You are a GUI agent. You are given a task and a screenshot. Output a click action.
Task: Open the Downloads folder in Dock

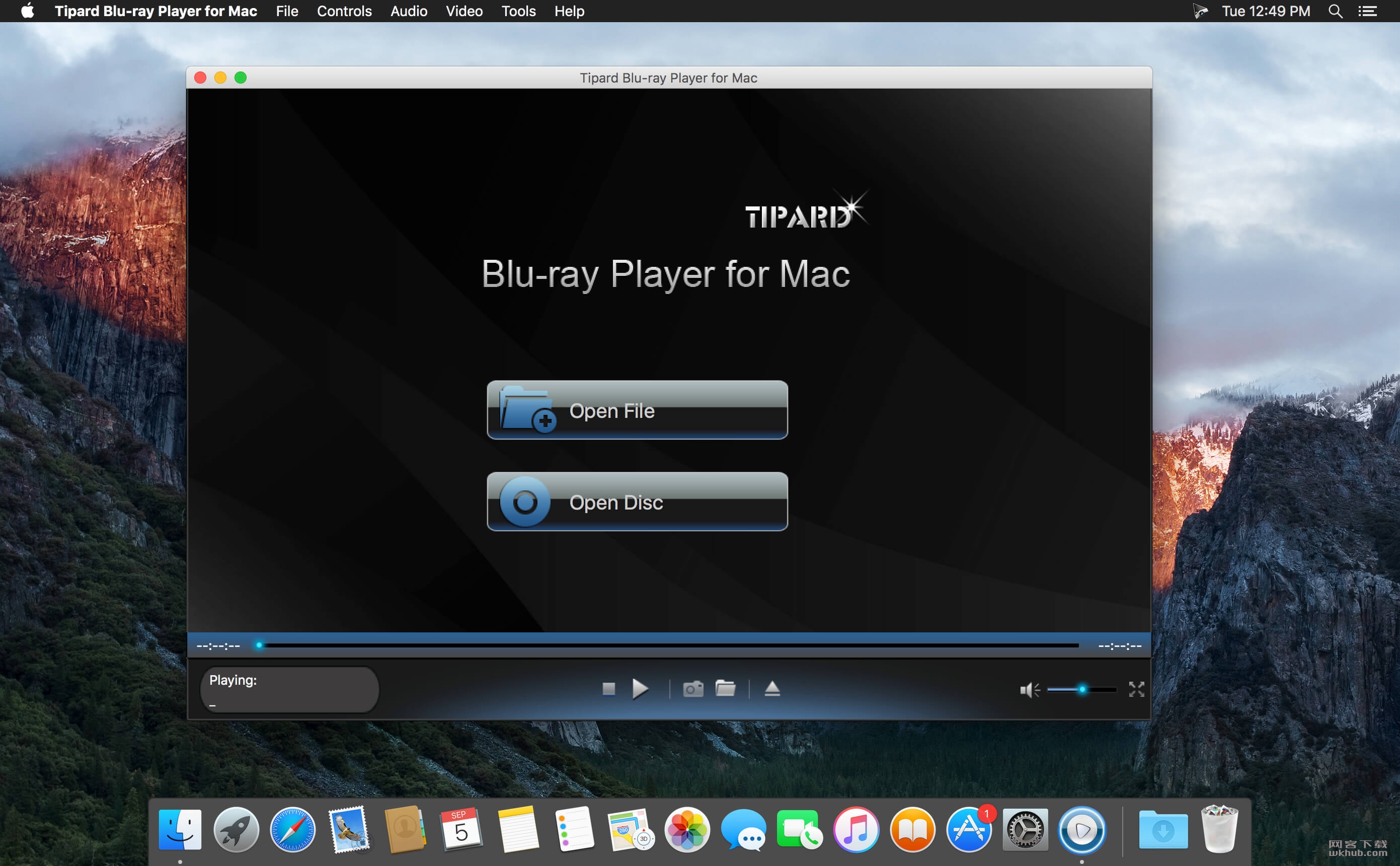pyautogui.click(x=1163, y=829)
